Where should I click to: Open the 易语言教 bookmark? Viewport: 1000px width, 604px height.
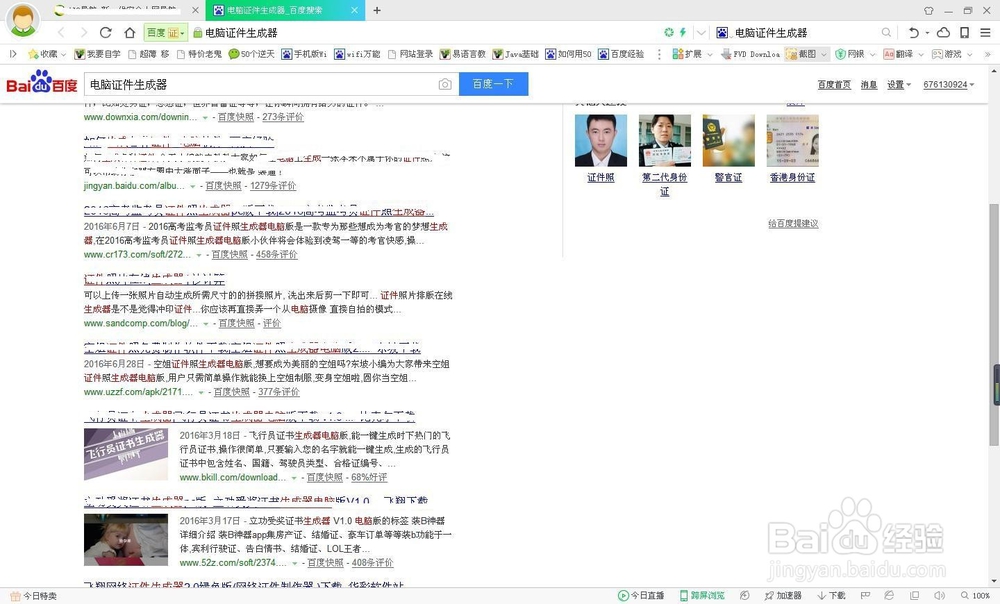coord(463,54)
